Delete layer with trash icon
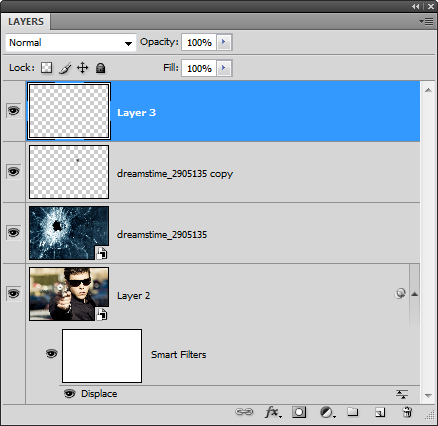438x426 pixels. pos(407,412)
